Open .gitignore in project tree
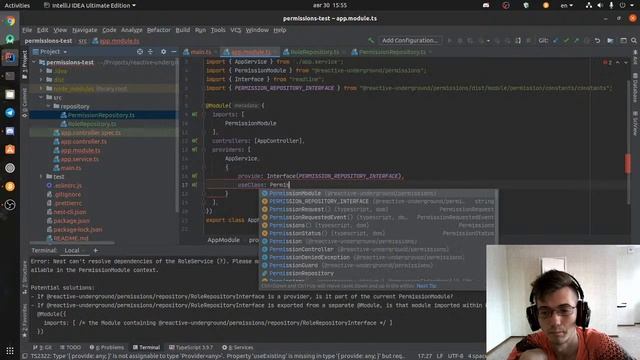 click(67, 194)
